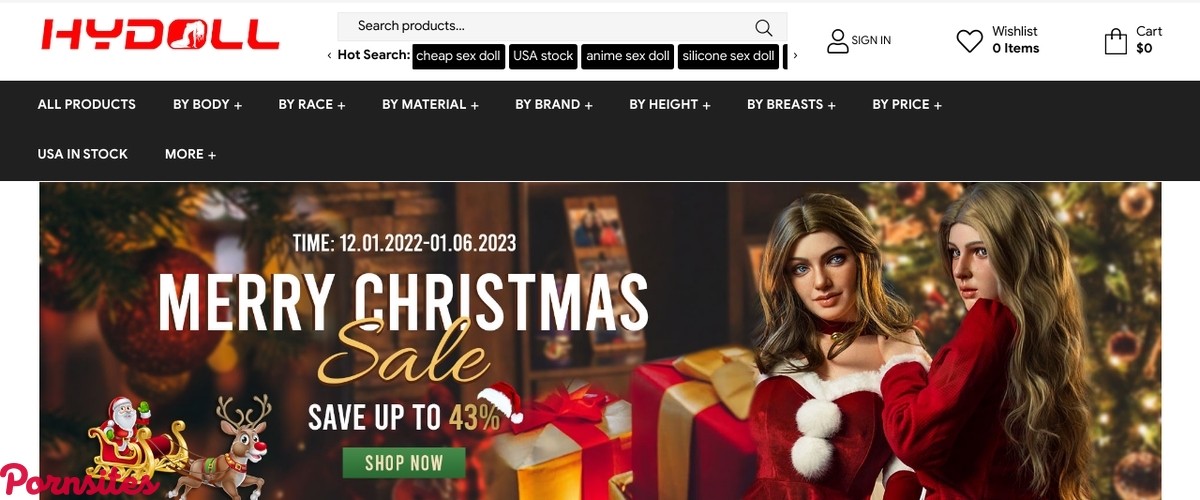The image size is (1200, 500).
Task: Open the BY BRAND menu
Action: (553, 104)
